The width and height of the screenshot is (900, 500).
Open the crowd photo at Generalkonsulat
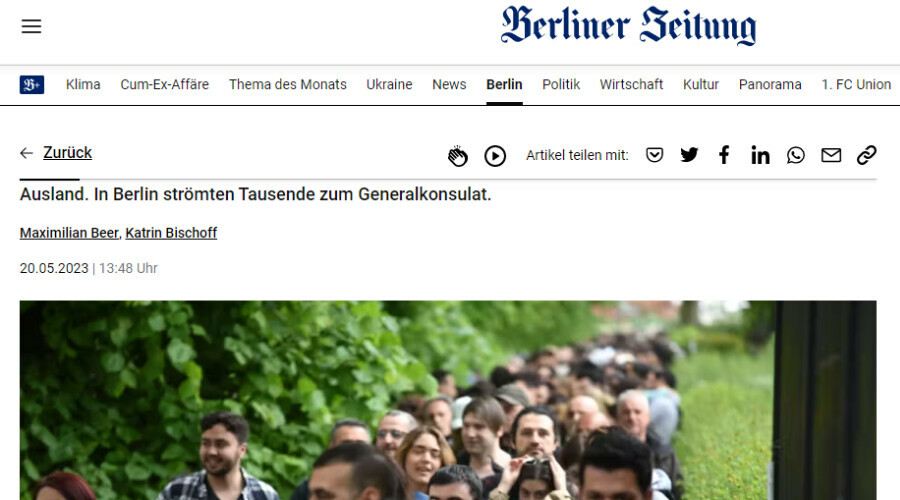point(448,400)
